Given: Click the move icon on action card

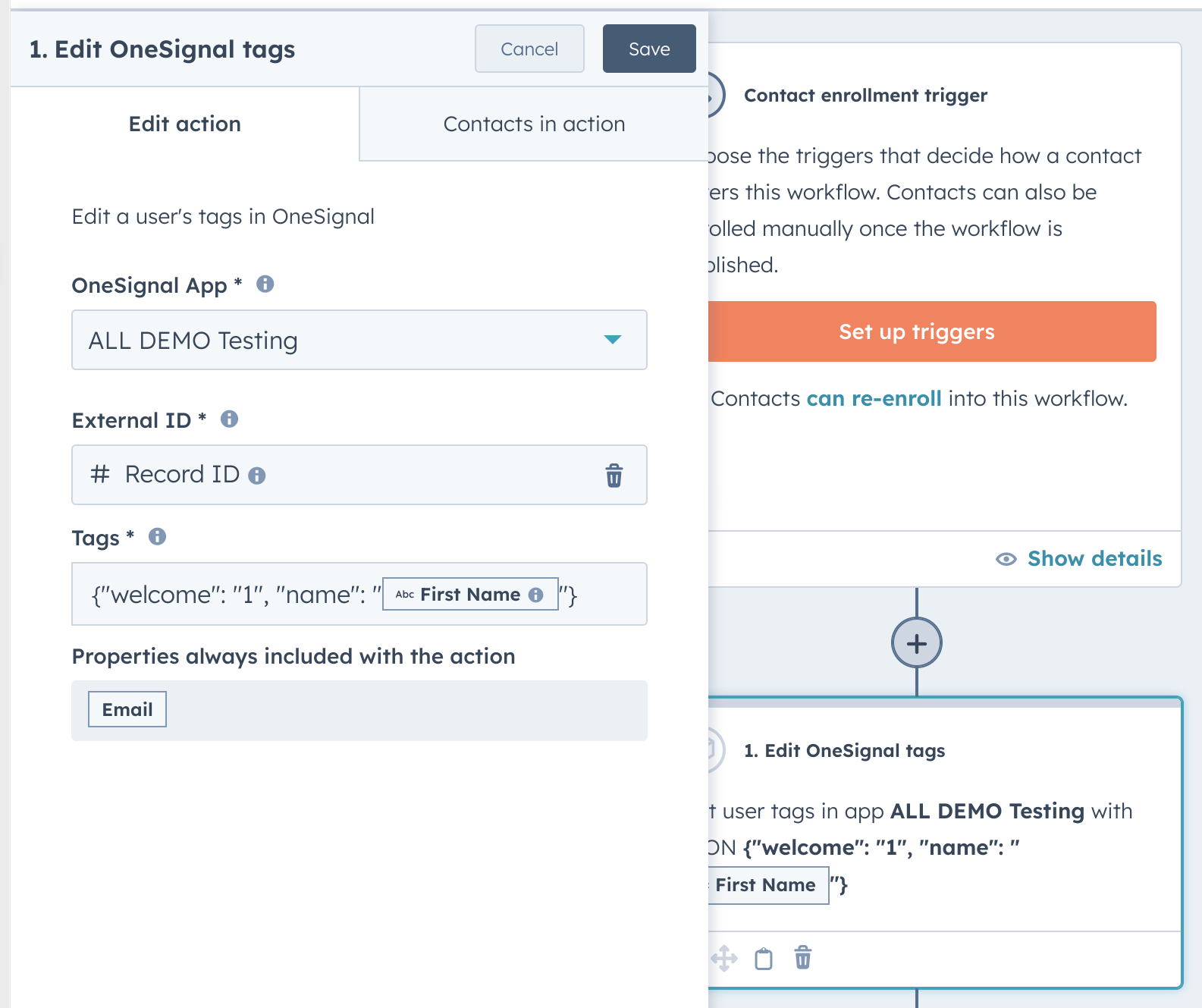Looking at the screenshot, I should [724, 958].
